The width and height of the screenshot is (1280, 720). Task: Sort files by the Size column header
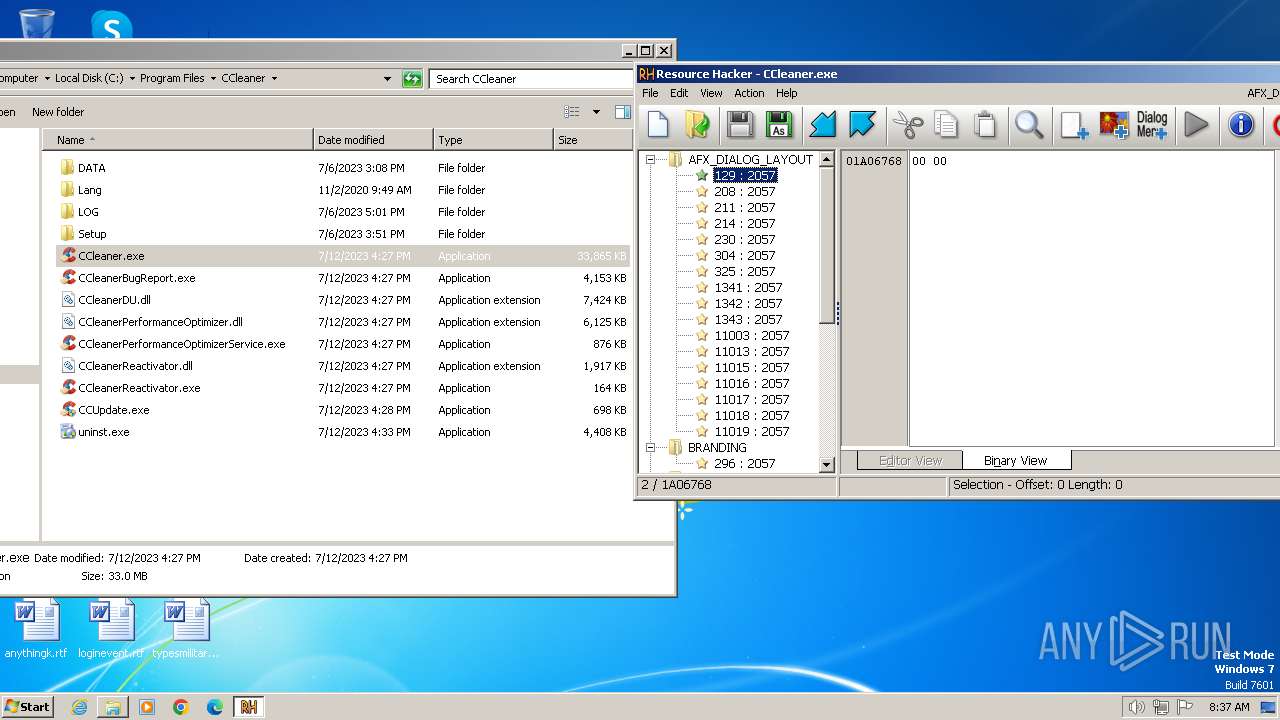(591, 140)
